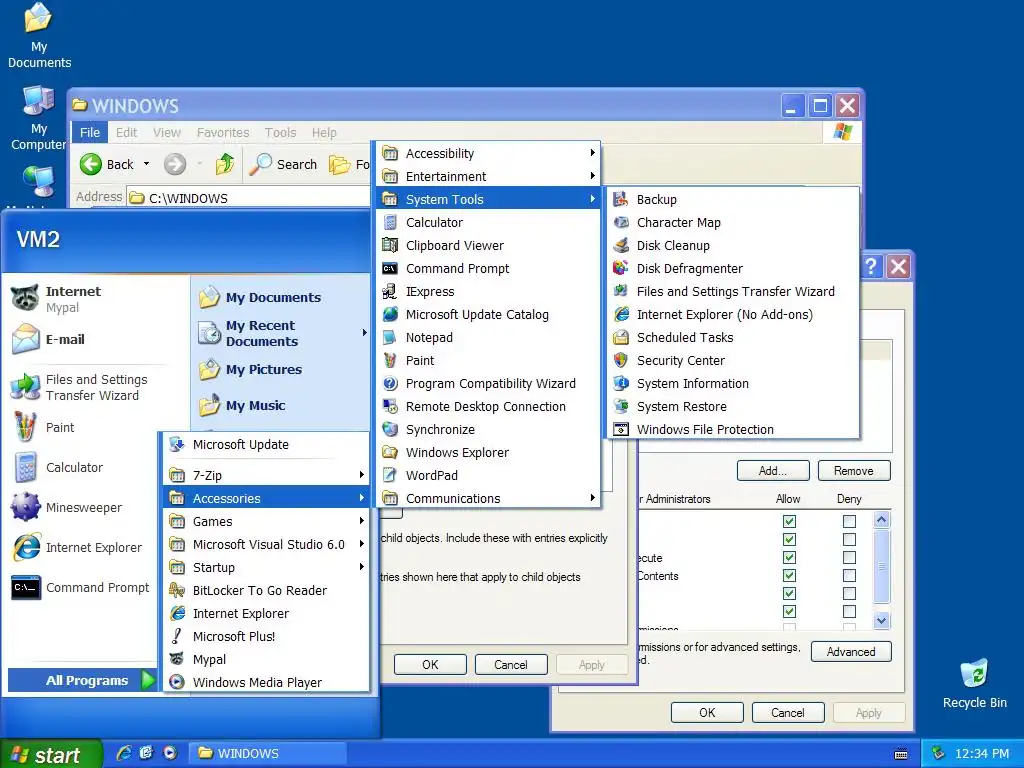Screen dimensions: 1024x768
Task: Open Backup from System Tools
Action: 733,199
